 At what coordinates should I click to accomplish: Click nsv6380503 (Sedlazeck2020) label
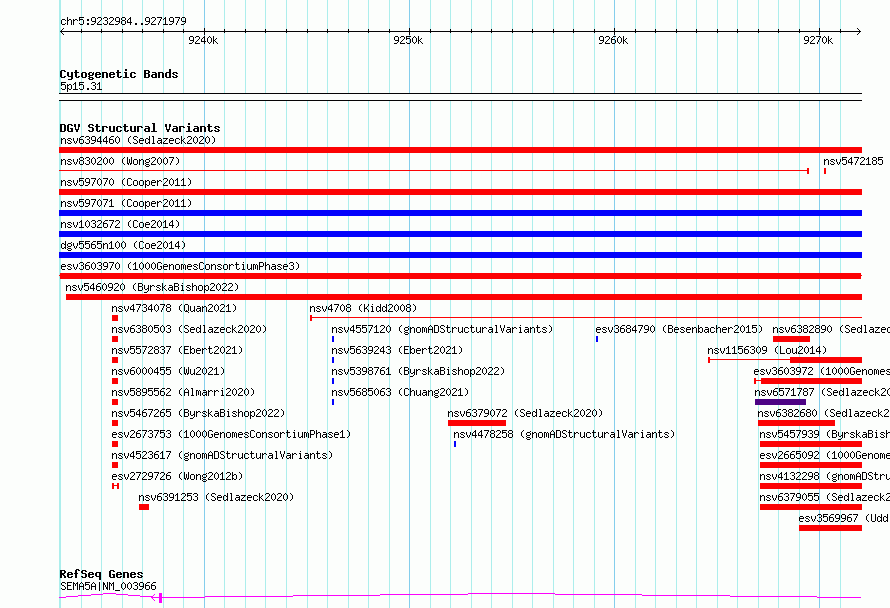tap(189, 329)
